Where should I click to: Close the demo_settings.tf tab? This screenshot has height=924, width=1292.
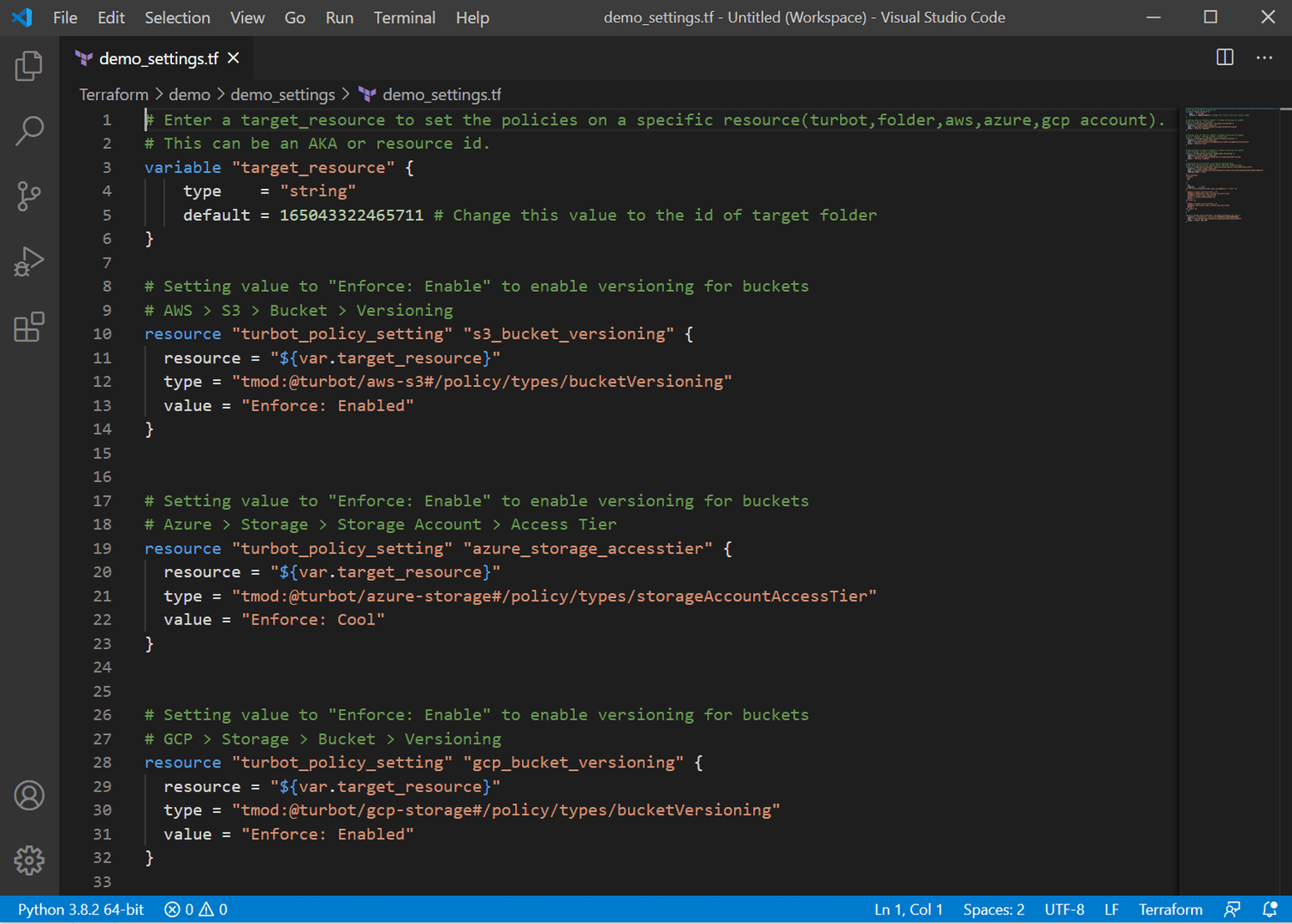[234, 57]
